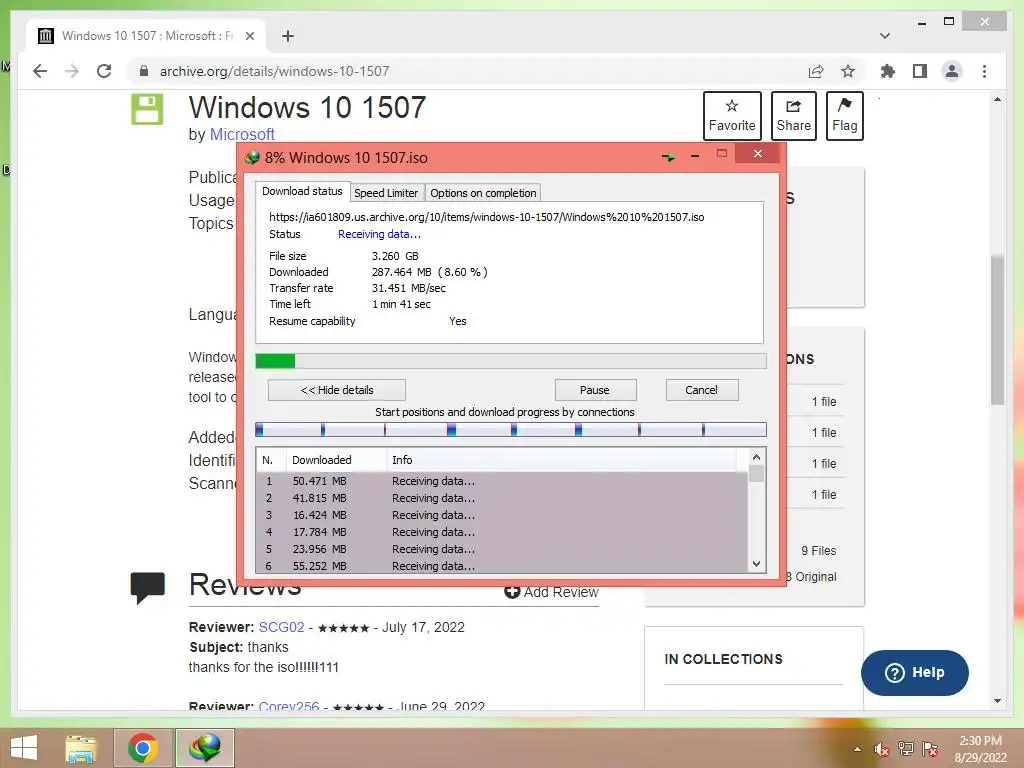1024x768 pixels.
Task: Open a new Chrome tab
Action: click(x=288, y=36)
